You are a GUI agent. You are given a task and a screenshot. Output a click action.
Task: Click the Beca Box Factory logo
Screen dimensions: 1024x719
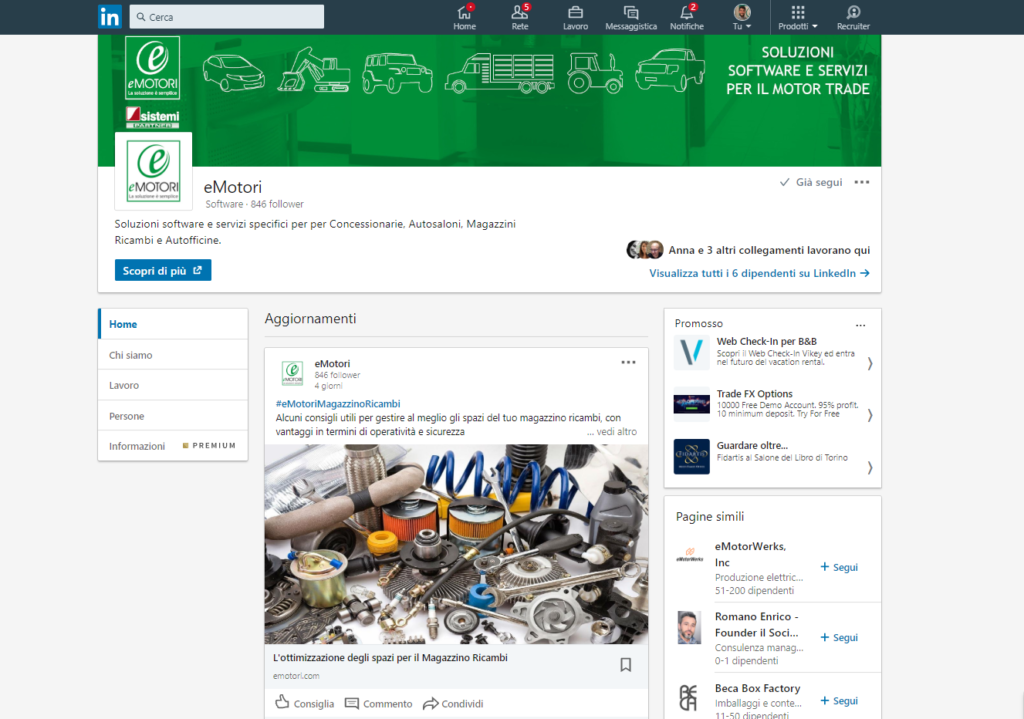point(689,698)
